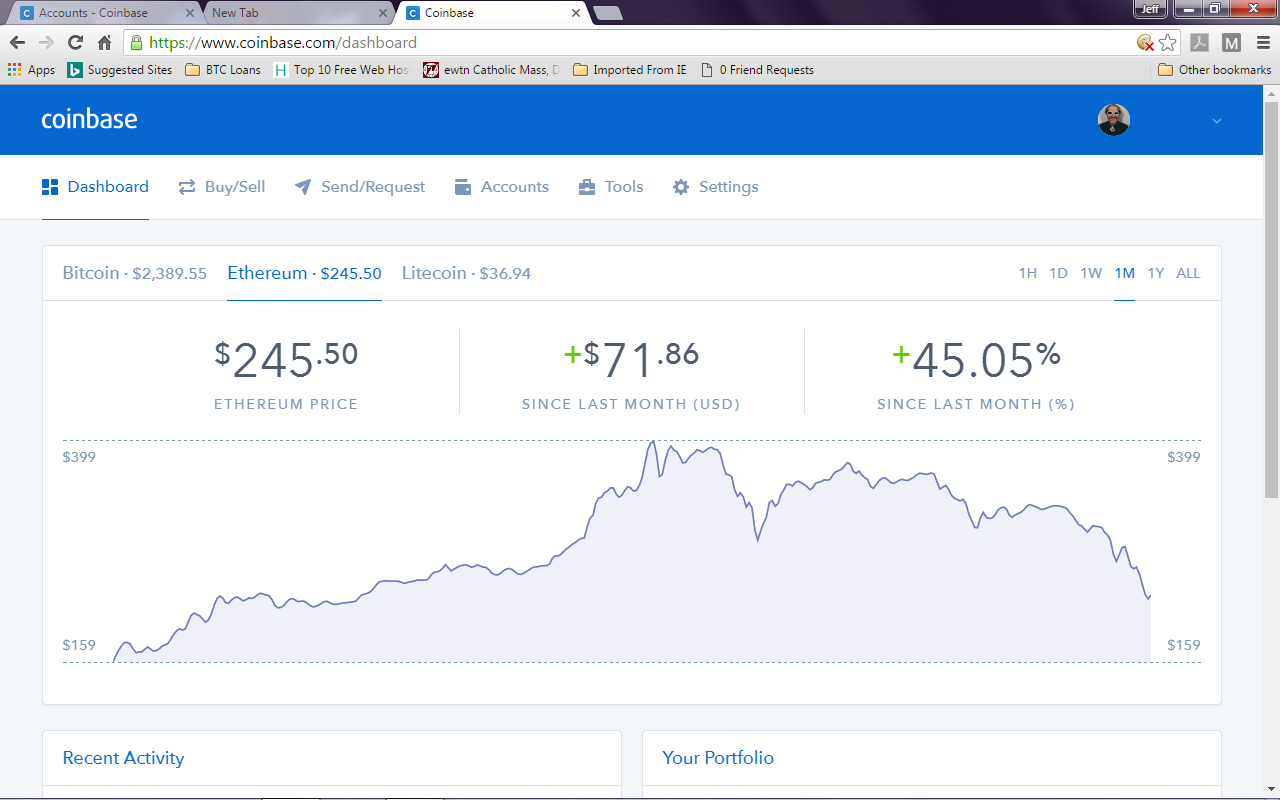Click the browser Forward arrow
Screen dimensions: 1280x800
pos(46,43)
